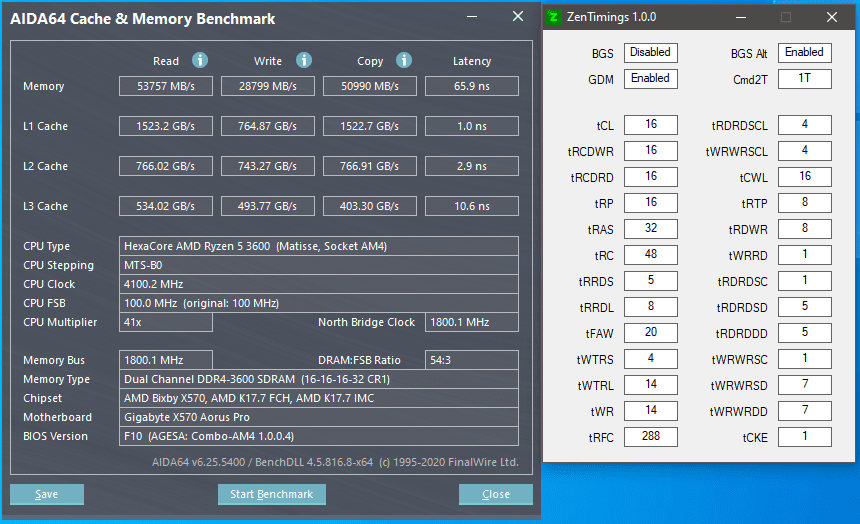Click tRTP value 8
This screenshot has width=860, height=524.
pyautogui.click(x=805, y=202)
